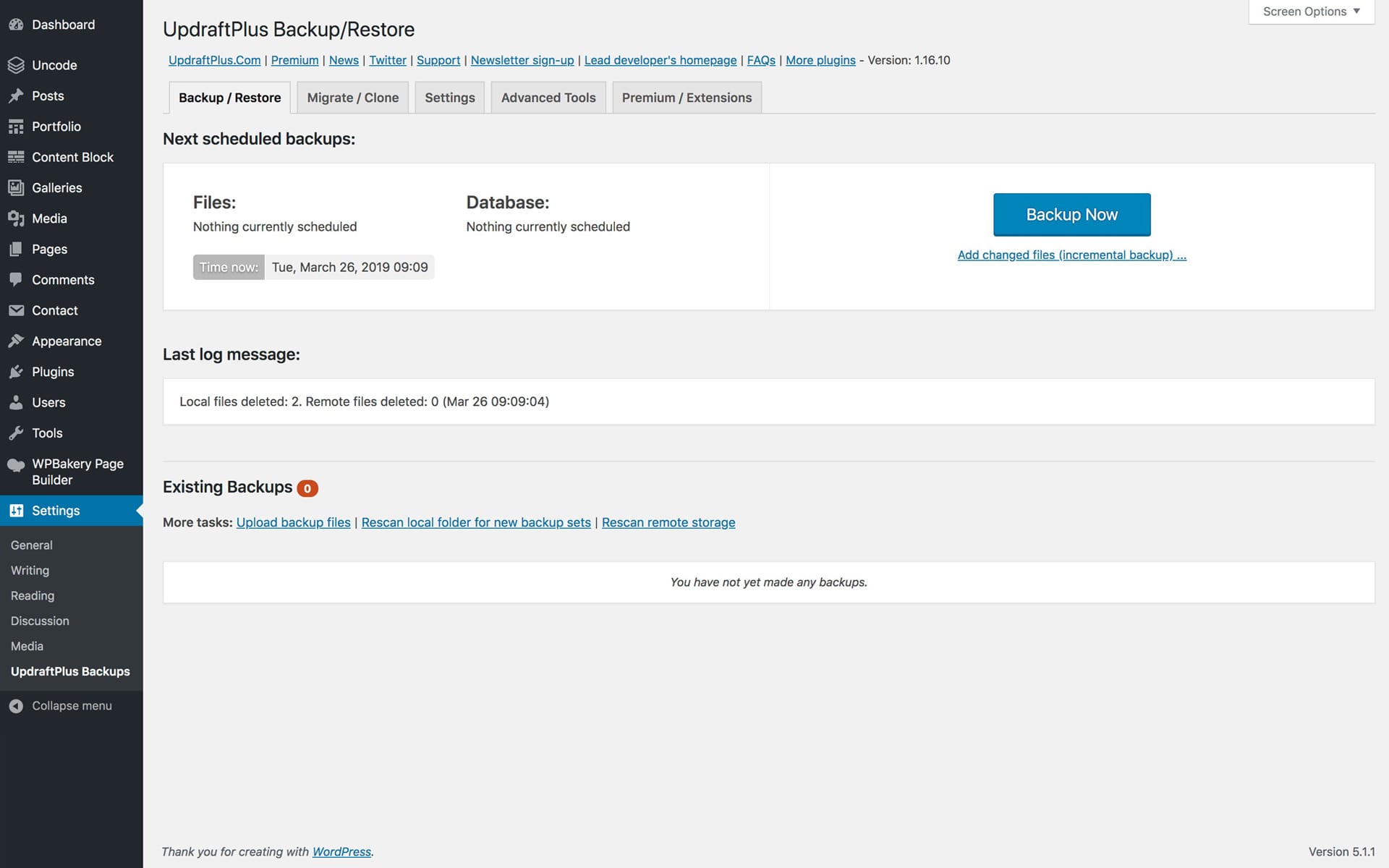Click the Contact envelope icon
Screen dimensions: 1389x868
(x=16, y=310)
